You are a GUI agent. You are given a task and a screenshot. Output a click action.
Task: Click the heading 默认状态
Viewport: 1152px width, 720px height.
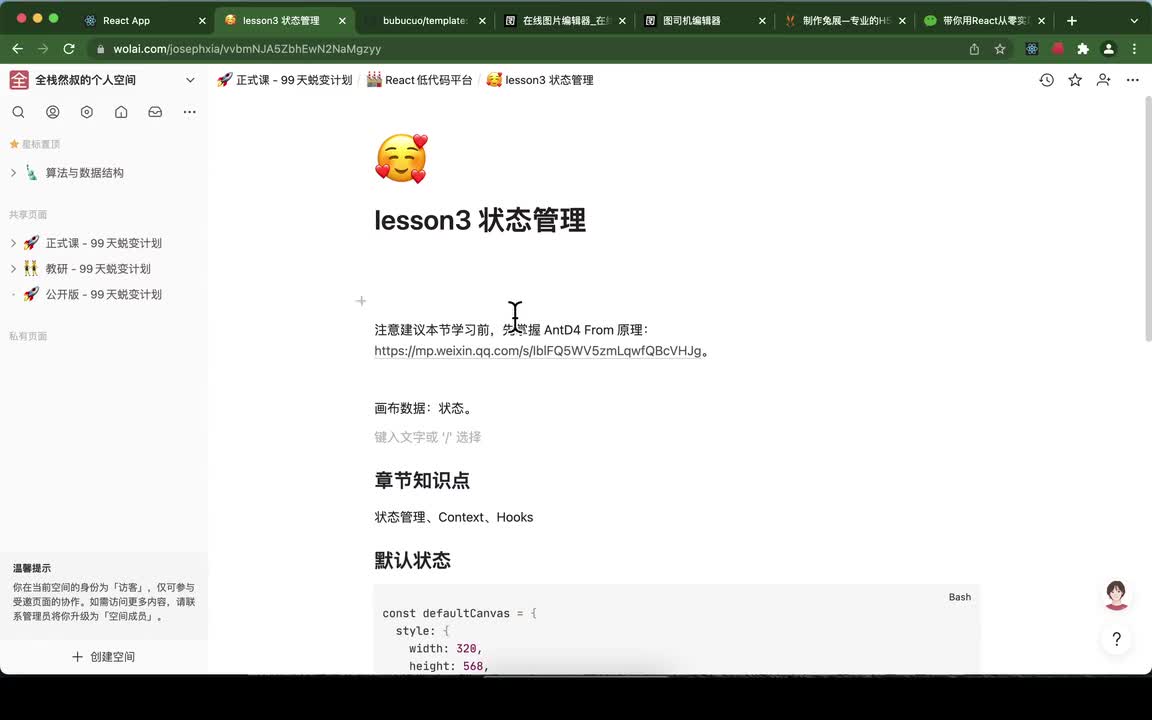click(412, 561)
